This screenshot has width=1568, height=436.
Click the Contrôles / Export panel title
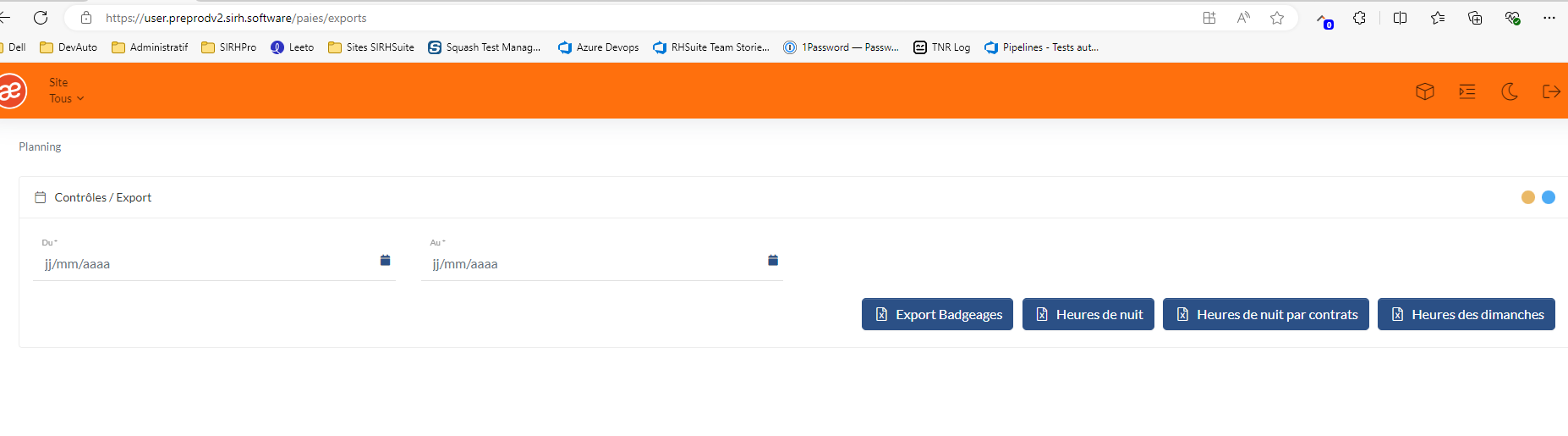click(x=103, y=197)
